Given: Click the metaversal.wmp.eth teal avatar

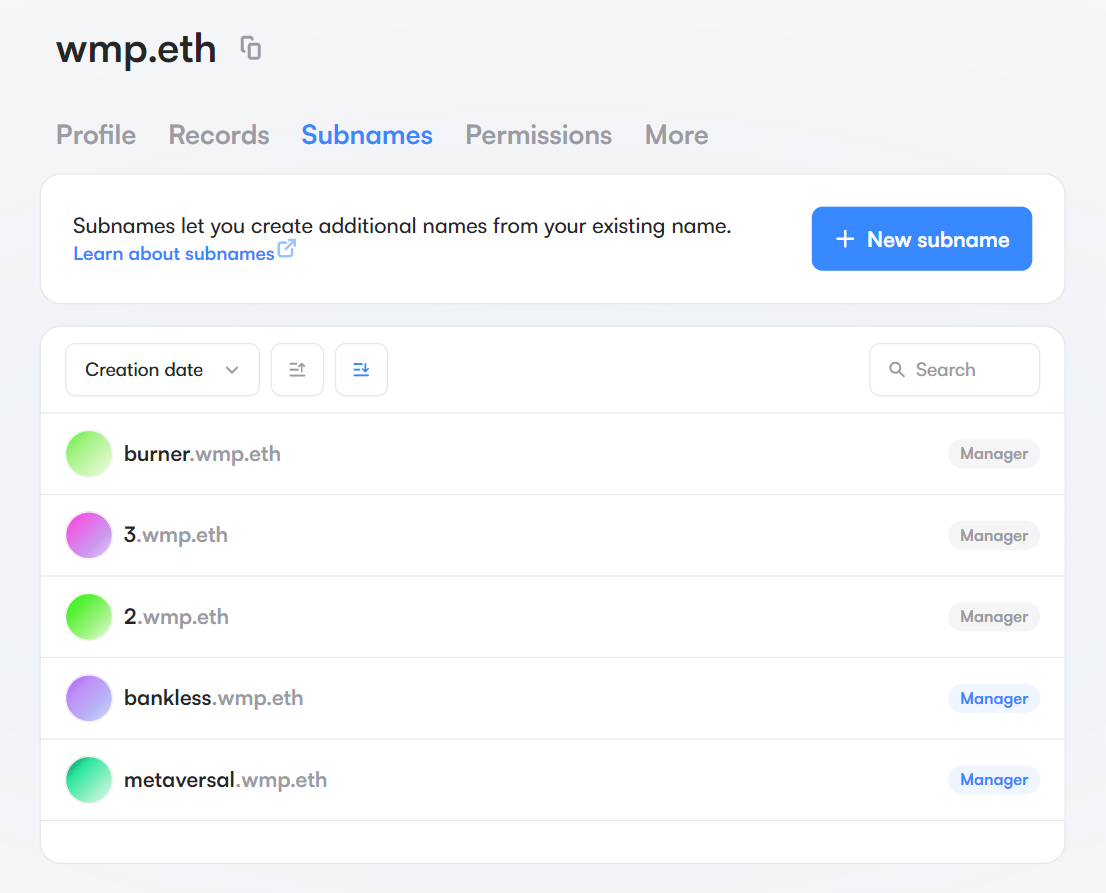Looking at the screenshot, I should 88,780.
